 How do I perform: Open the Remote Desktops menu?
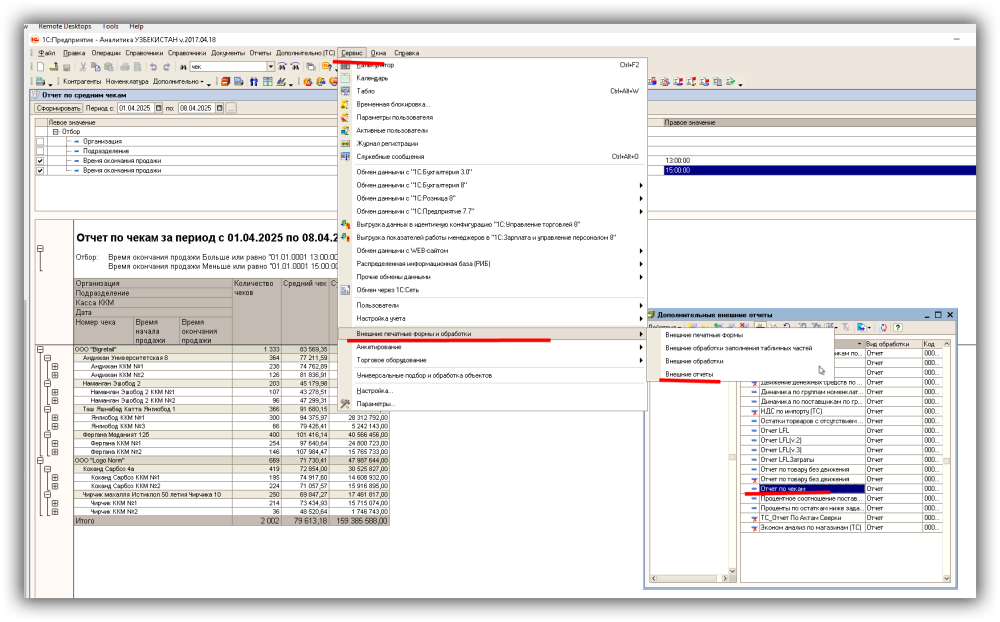pyautogui.click(x=65, y=26)
